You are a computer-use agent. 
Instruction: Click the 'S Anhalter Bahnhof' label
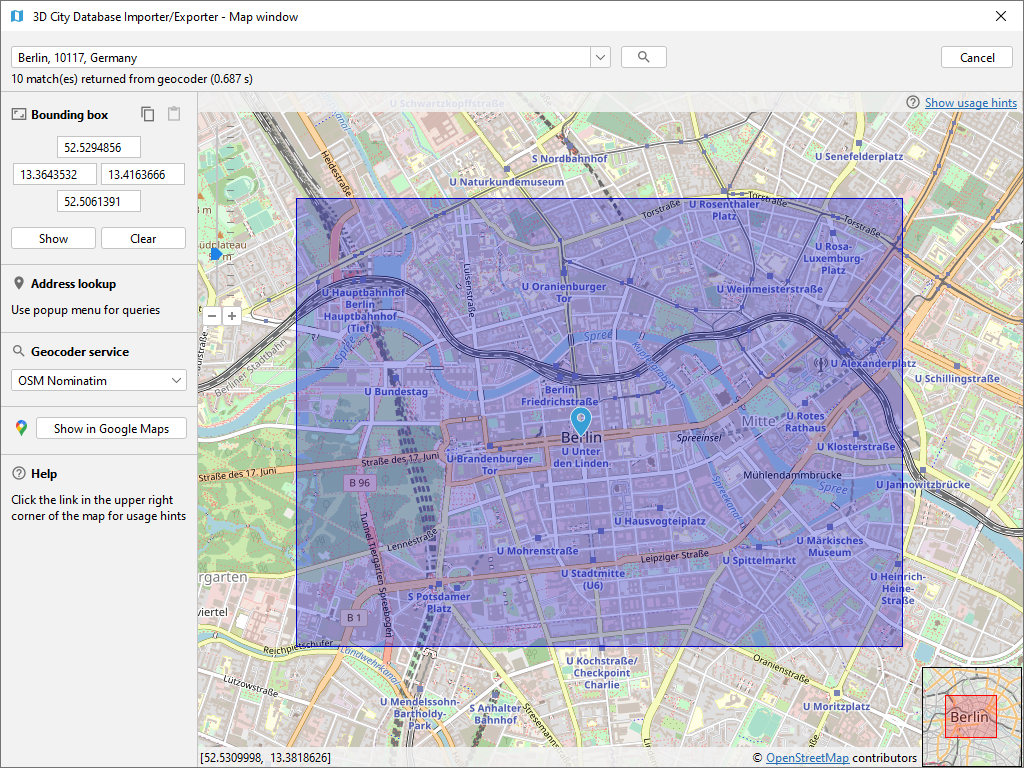coord(495,713)
